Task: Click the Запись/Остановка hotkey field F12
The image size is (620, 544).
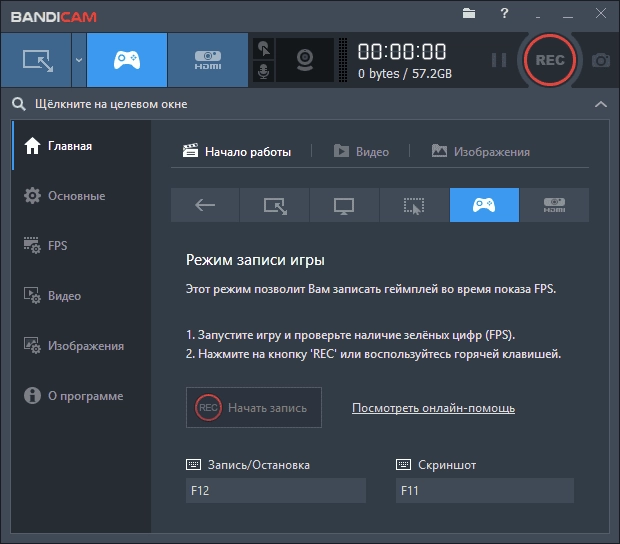Action: click(276, 491)
